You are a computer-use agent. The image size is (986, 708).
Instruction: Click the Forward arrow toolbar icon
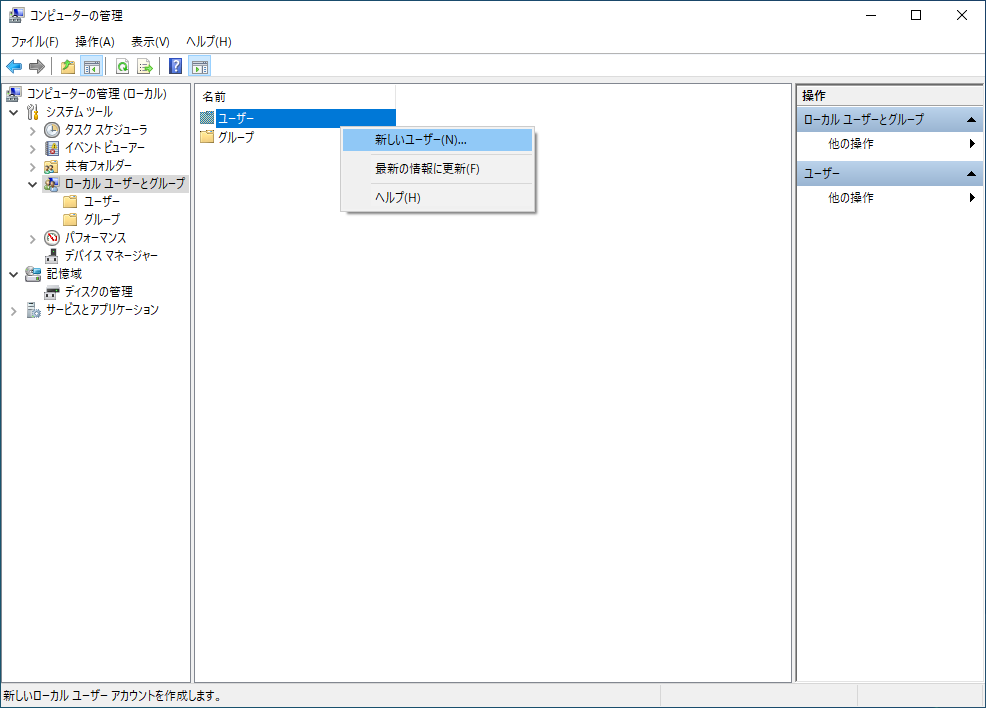coord(37,66)
